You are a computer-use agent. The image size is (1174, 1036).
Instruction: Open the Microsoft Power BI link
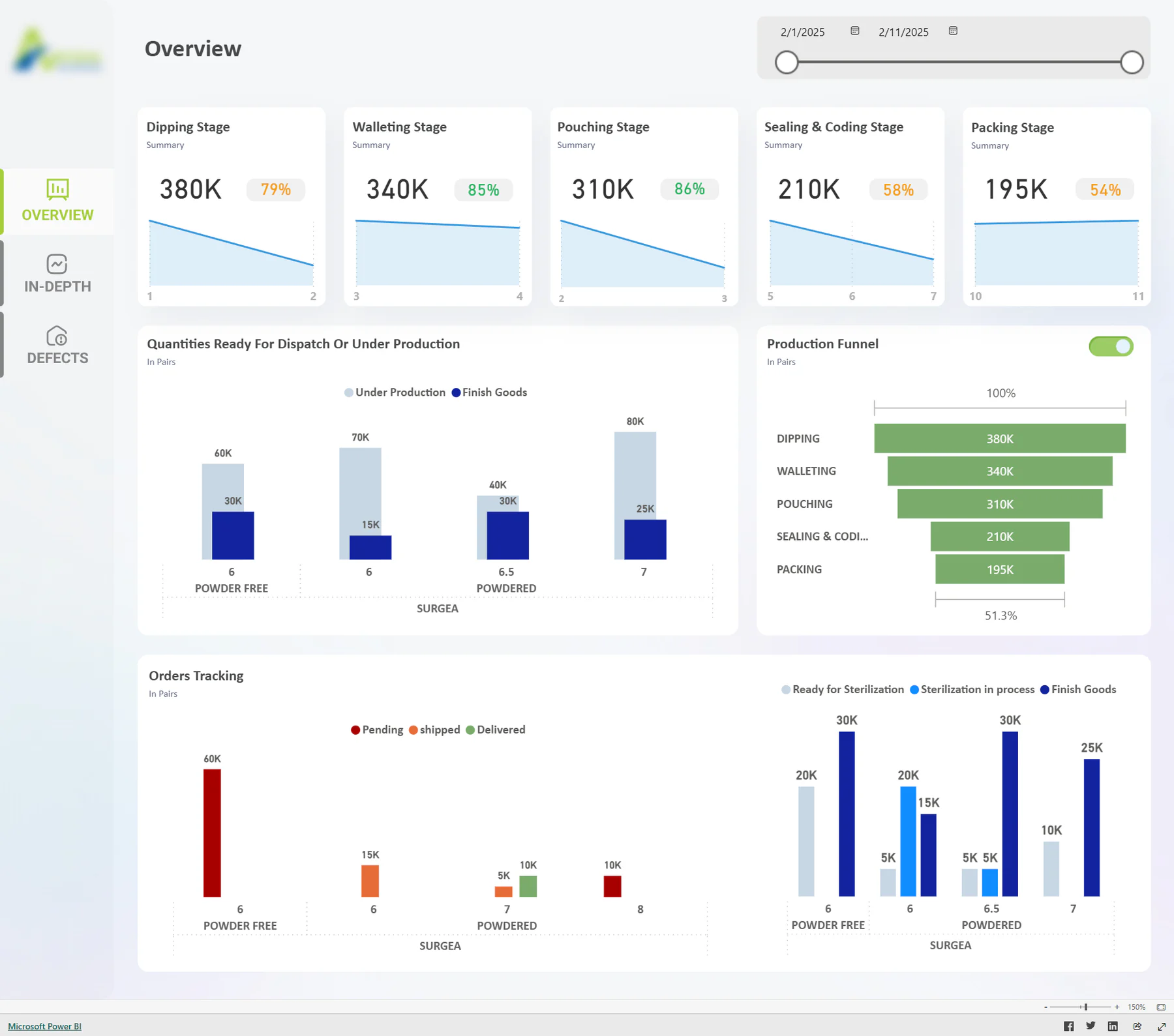pyautogui.click(x=44, y=1026)
